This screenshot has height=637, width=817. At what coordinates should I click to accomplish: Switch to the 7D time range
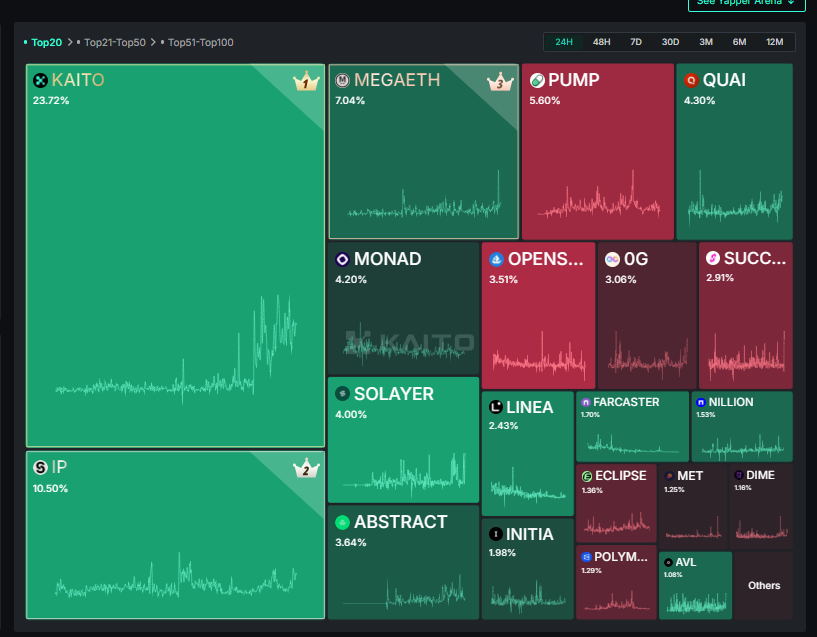[x=636, y=42]
